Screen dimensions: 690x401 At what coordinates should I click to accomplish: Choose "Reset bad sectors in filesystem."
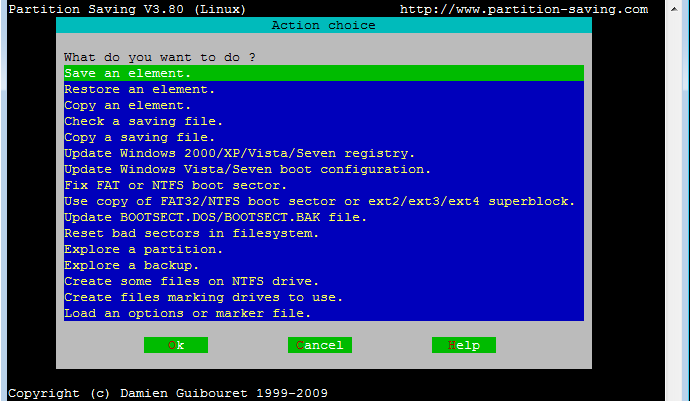tap(324, 233)
